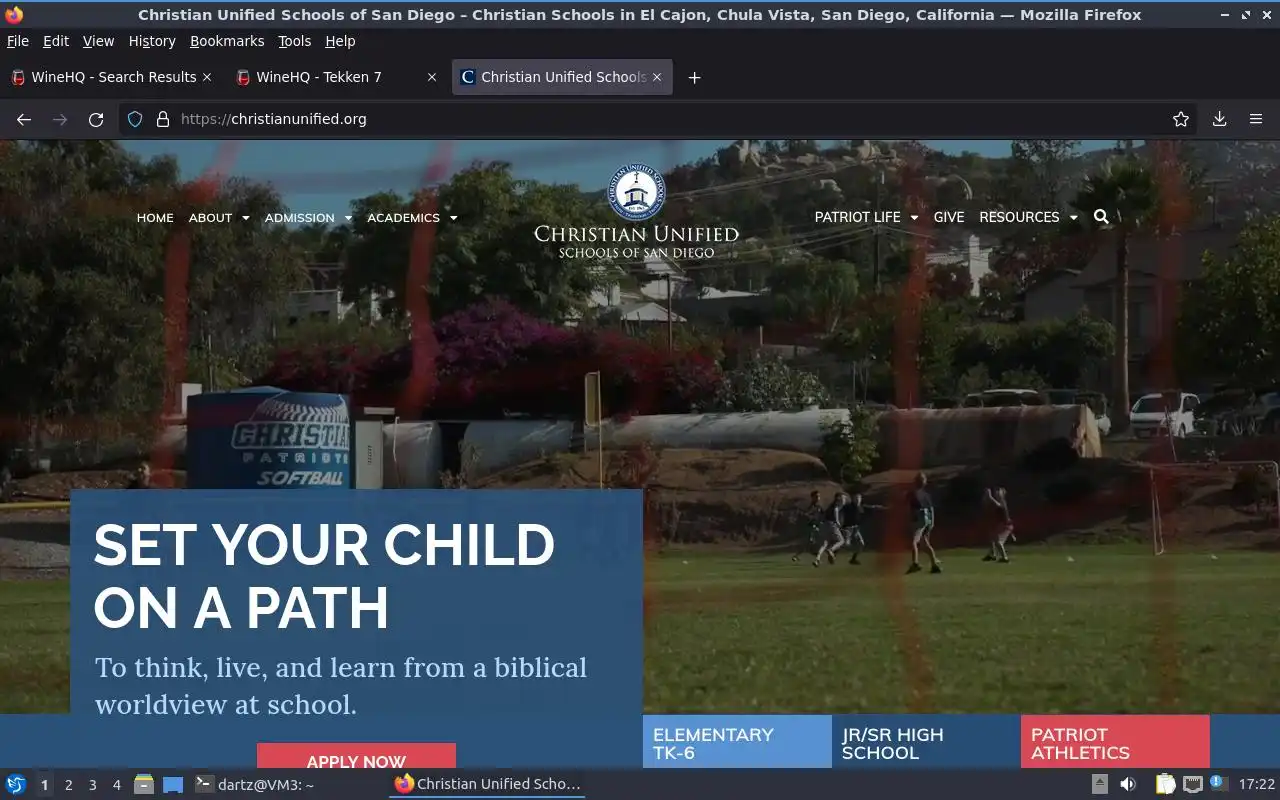Image resolution: width=1280 pixels, height=800 pixels.
Task: Open the Help menu
Action: click(x=340, y=41)
